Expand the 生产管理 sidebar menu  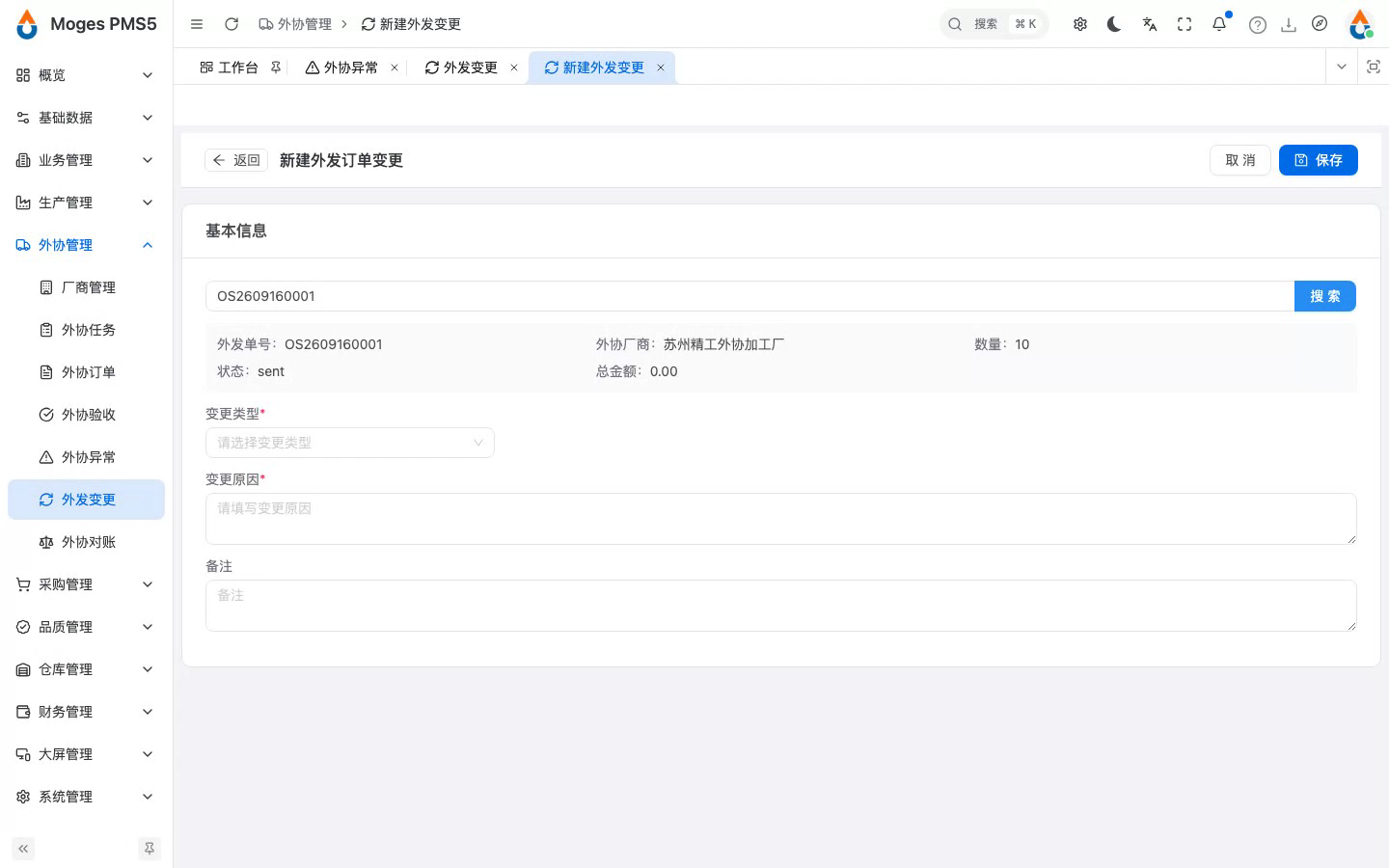86,203
